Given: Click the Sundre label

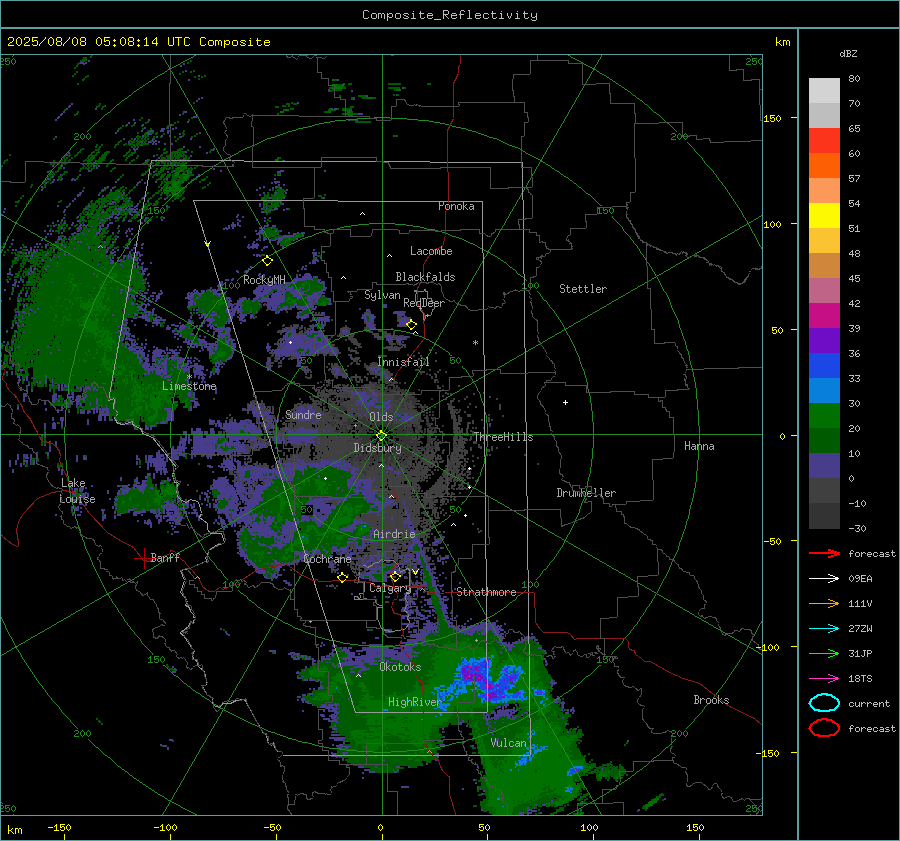Looking at the screenshot, I should (303, 414).
